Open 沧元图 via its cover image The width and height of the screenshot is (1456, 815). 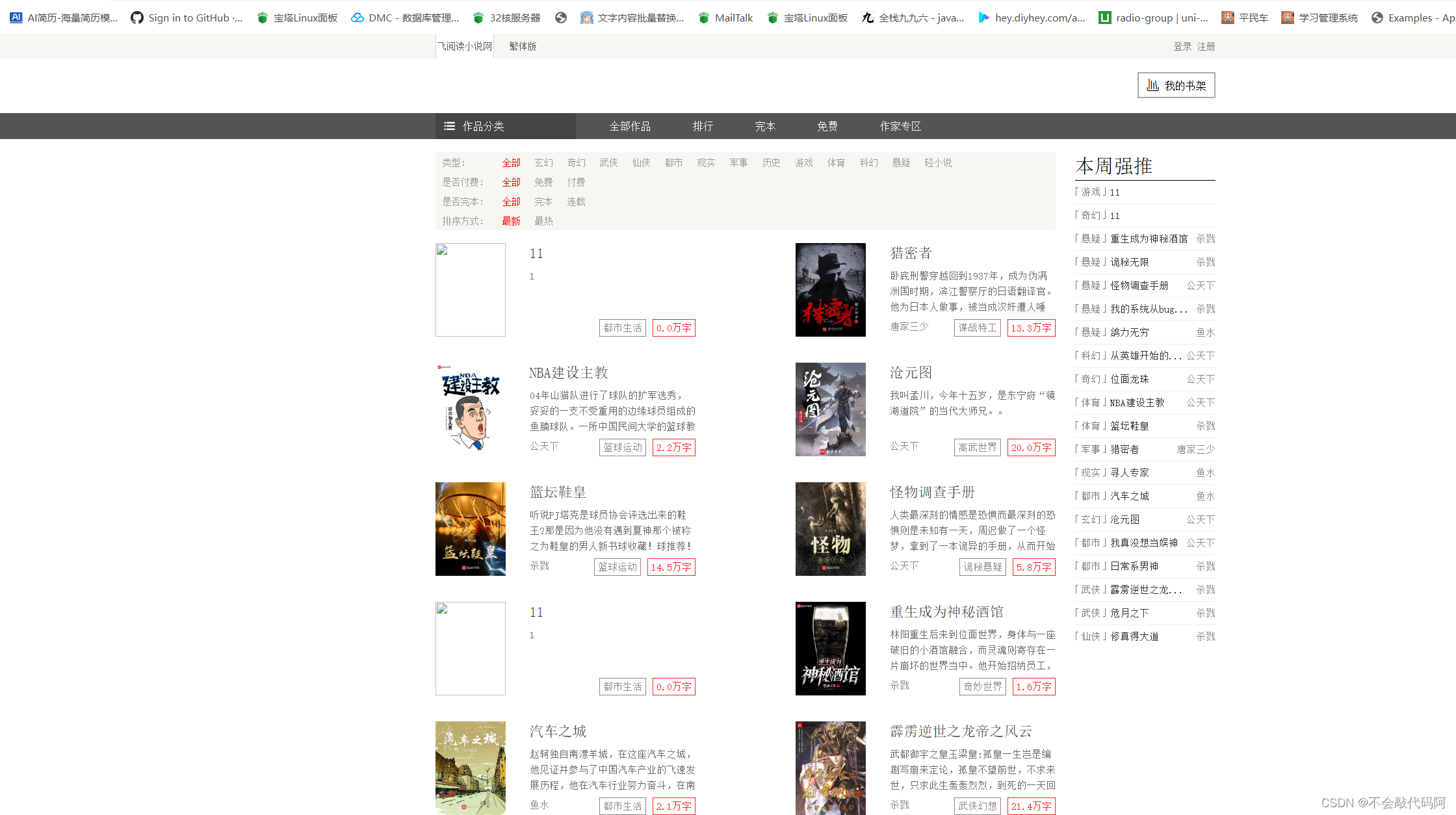pyautogui.click(x=830, y=409)
